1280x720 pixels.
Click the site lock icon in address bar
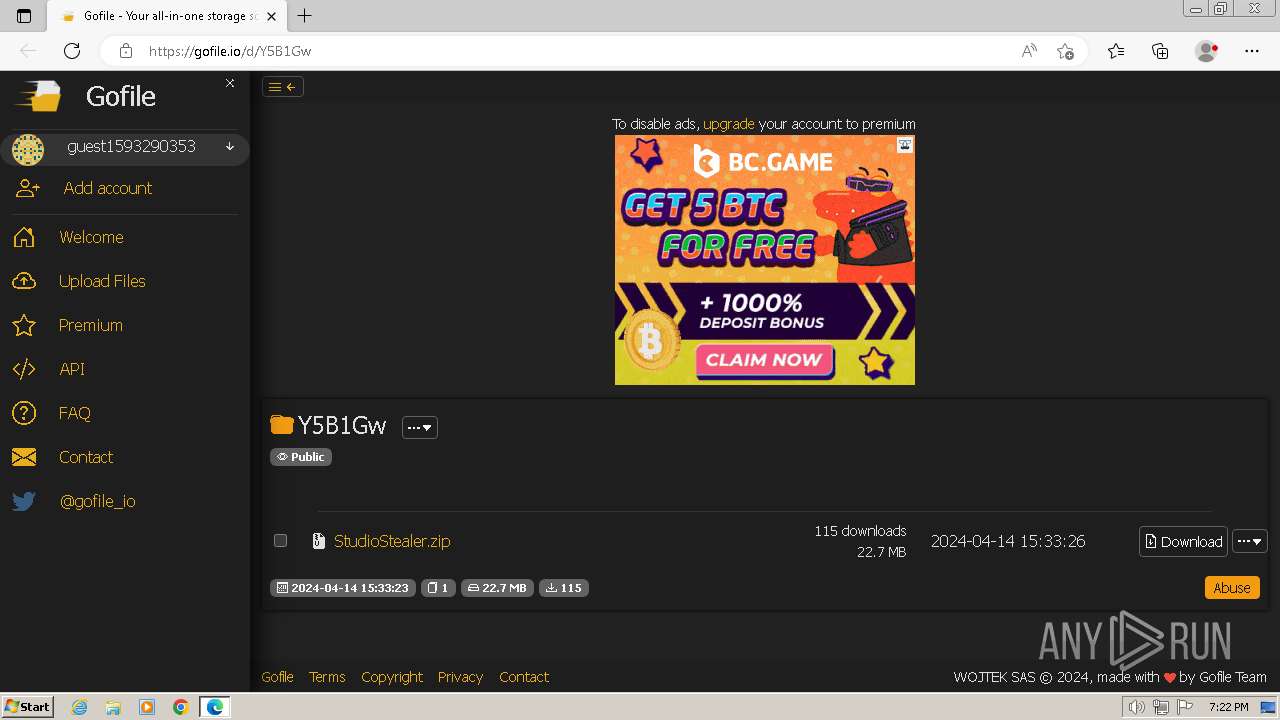(125, 51)
